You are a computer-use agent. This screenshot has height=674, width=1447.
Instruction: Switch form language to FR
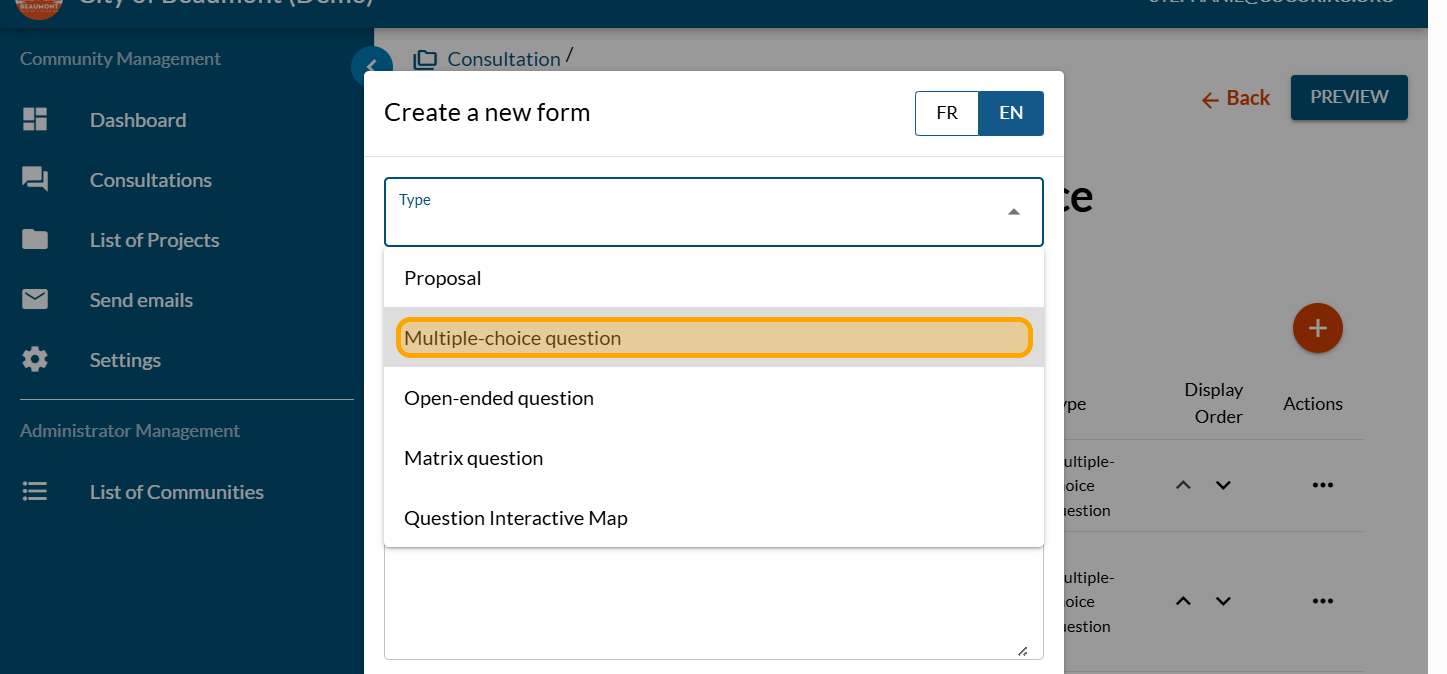coord(946,113)
